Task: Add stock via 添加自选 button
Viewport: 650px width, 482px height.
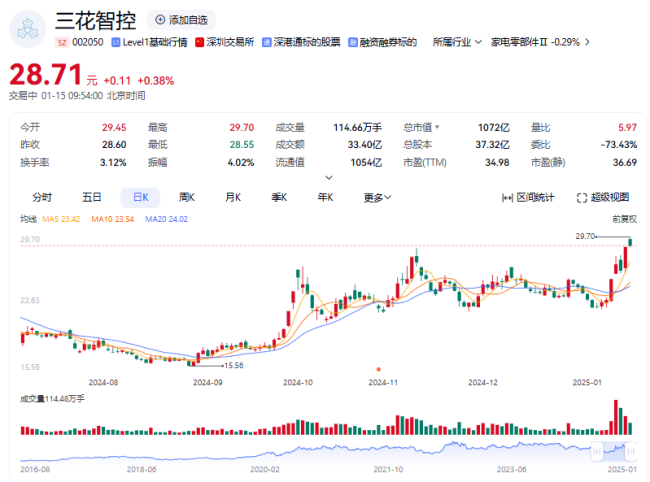Action: (x=181, y=20)
